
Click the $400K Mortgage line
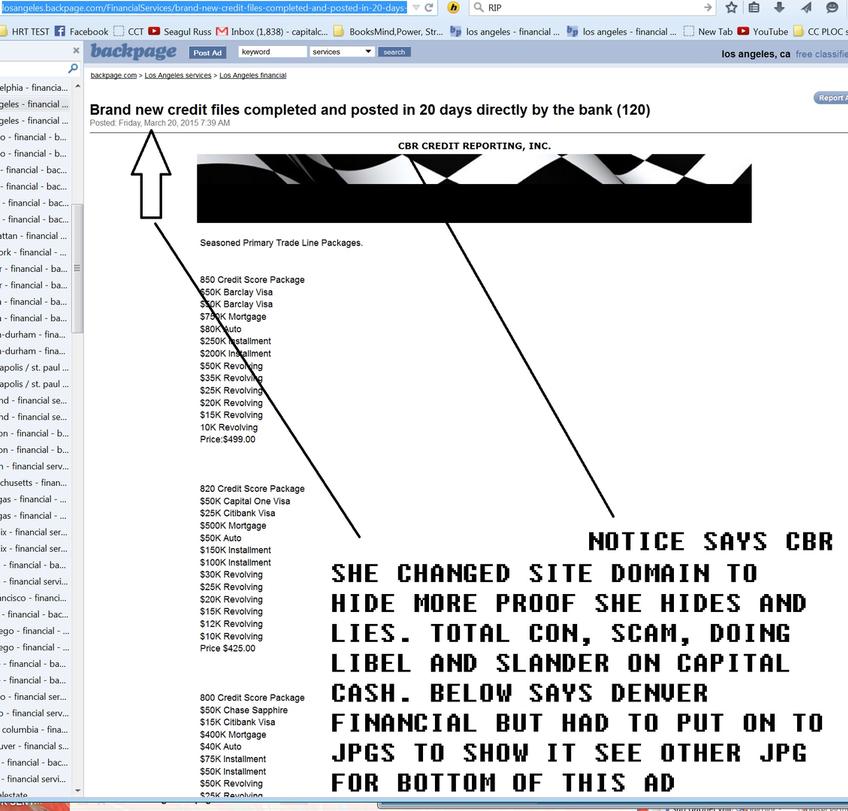tap(233, 734)
